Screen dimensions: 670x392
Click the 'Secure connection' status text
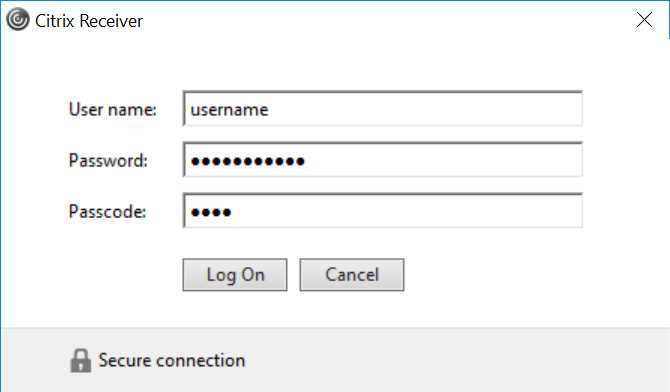pos(172,360)
